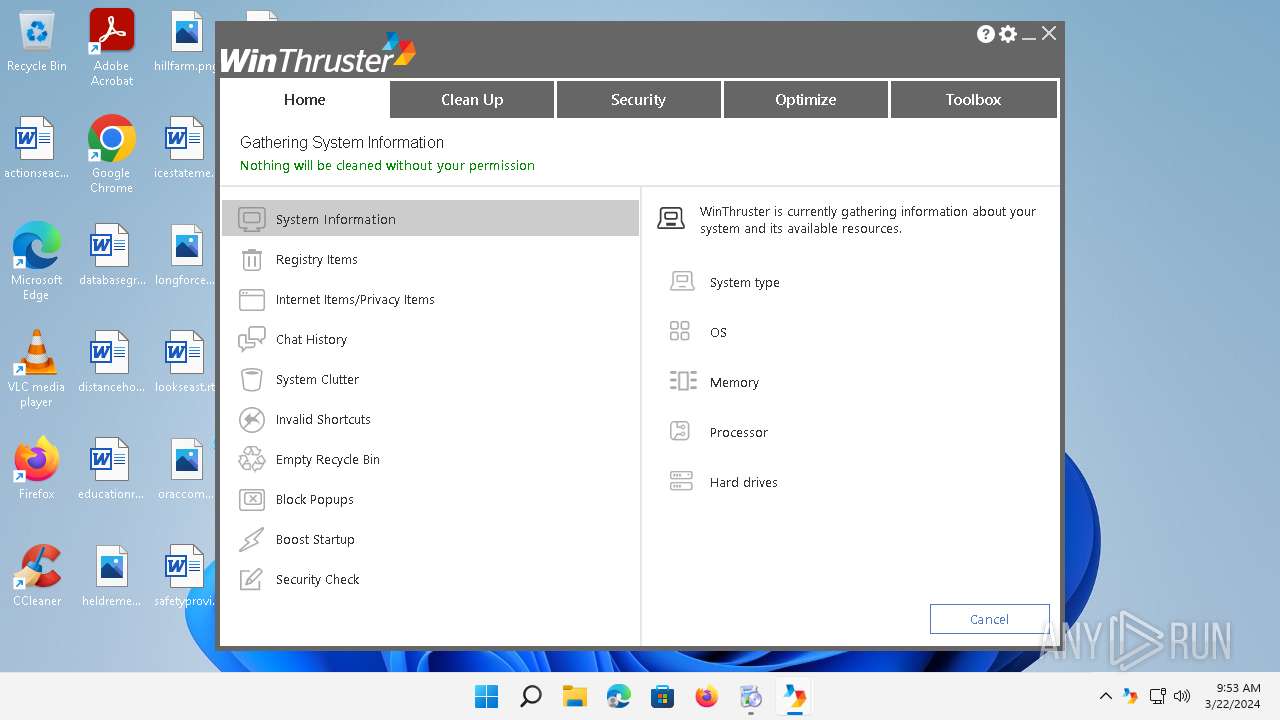Open the Toolbox tab
1280x720 pixels.
(x=973, y=99)
